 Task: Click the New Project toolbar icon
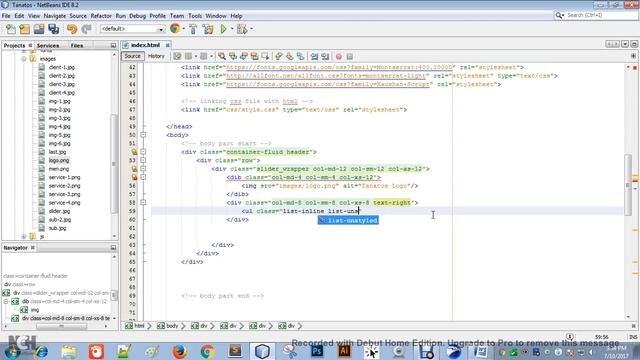point(24,29)
